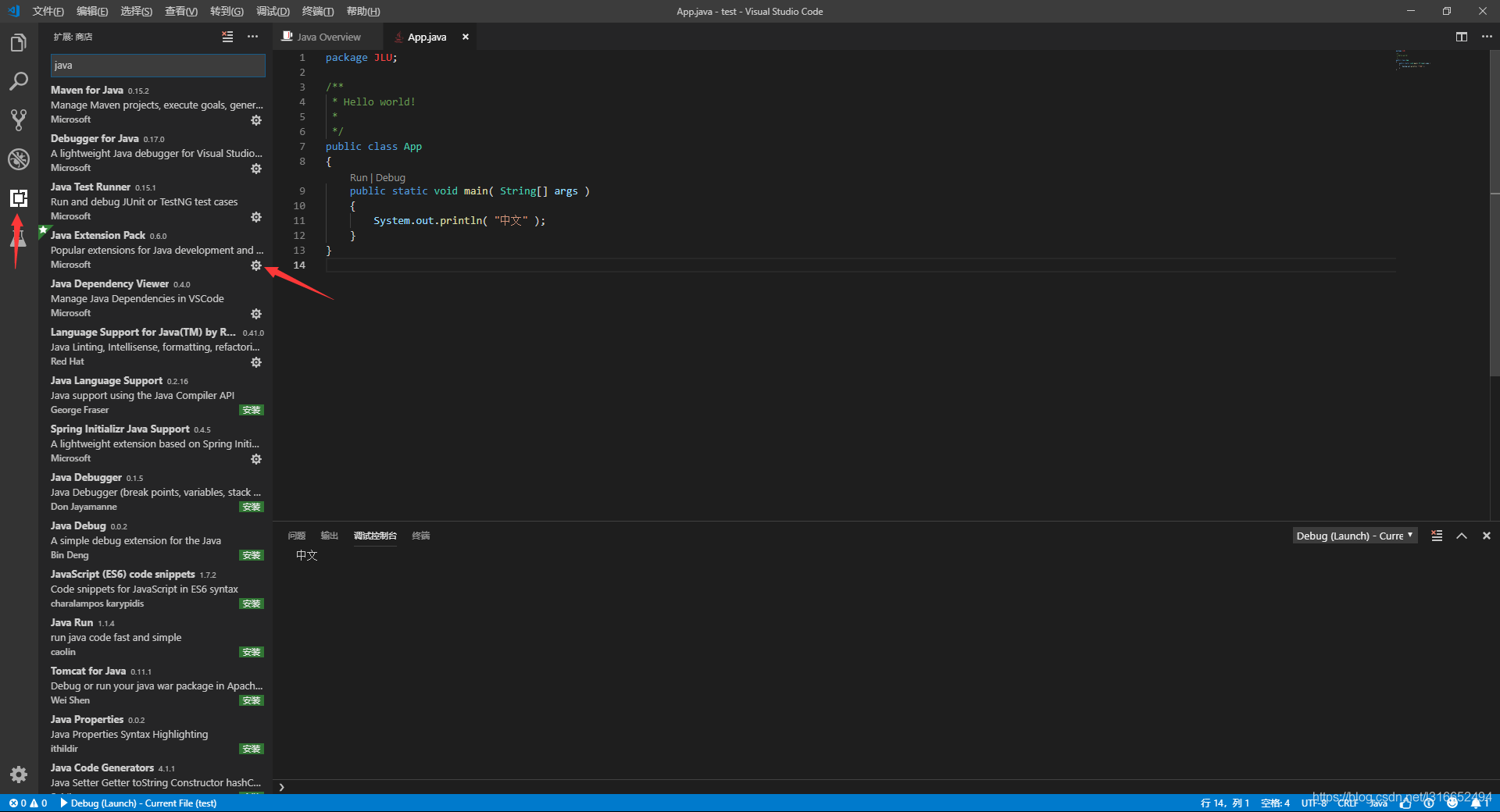Switch to the 调试控制台 panel tab

(375, 536)
